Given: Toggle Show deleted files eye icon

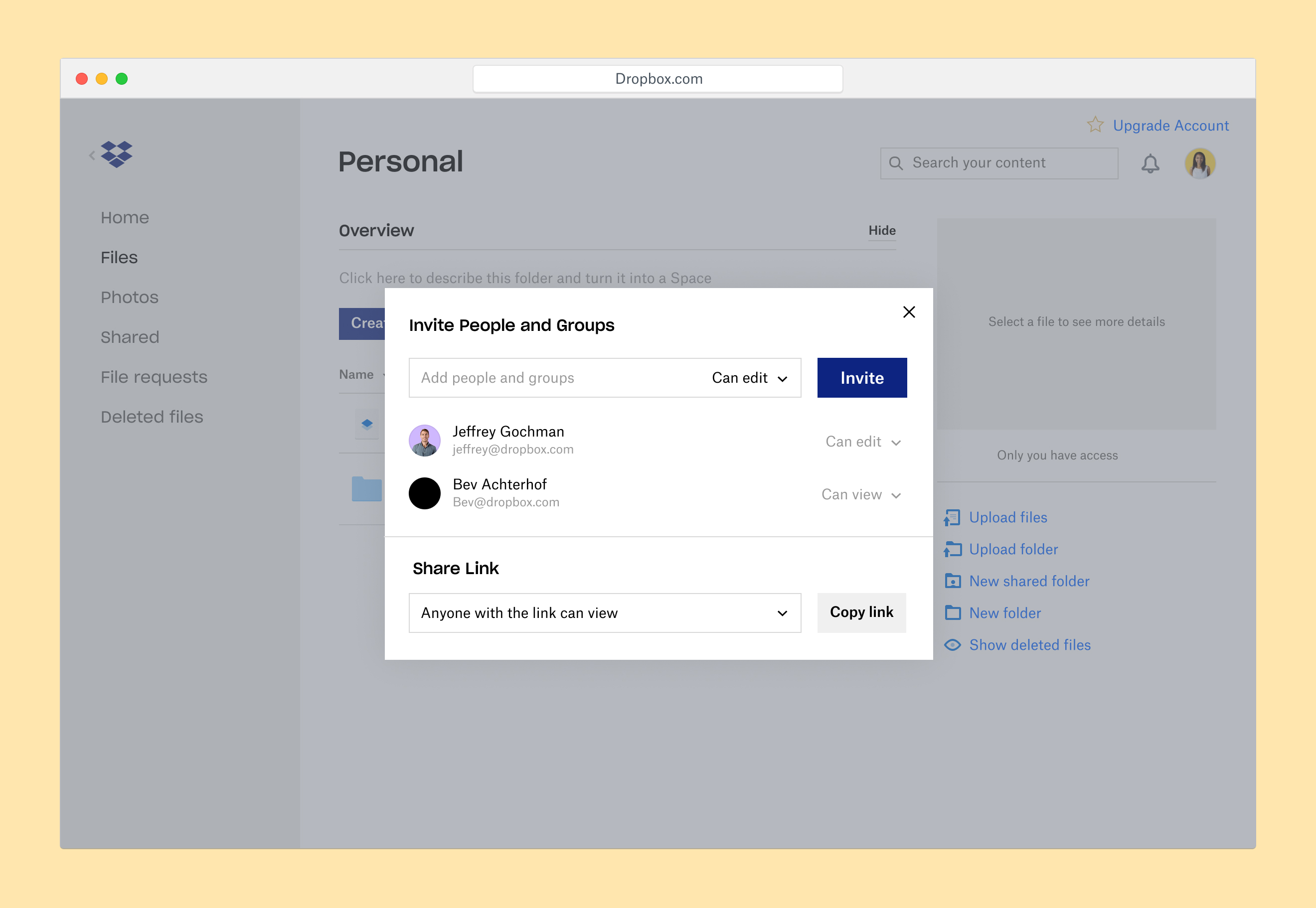Looking at the screenshot, I should coord(953,644).
